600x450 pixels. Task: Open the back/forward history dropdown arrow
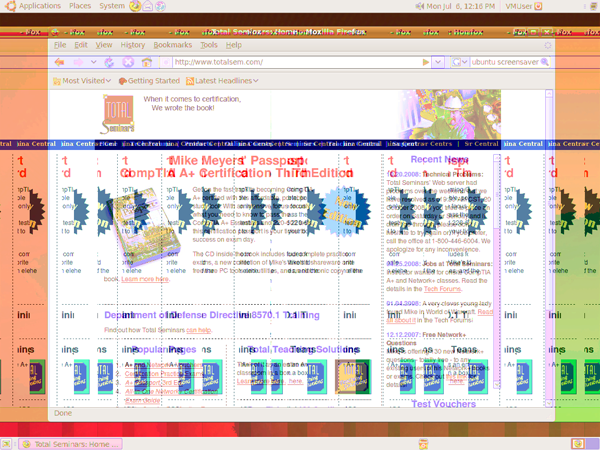pyautogui.click(x=93, y=62)
